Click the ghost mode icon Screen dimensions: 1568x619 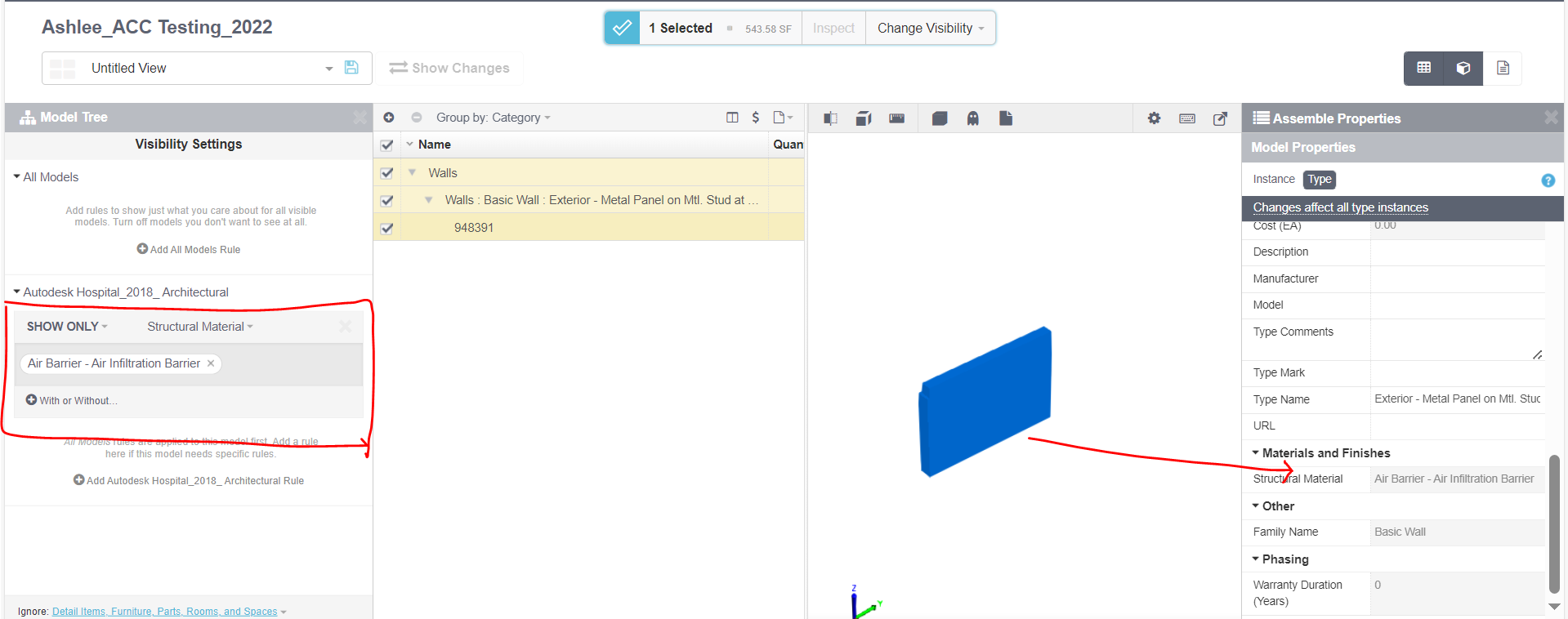click(x=972, y=118)
